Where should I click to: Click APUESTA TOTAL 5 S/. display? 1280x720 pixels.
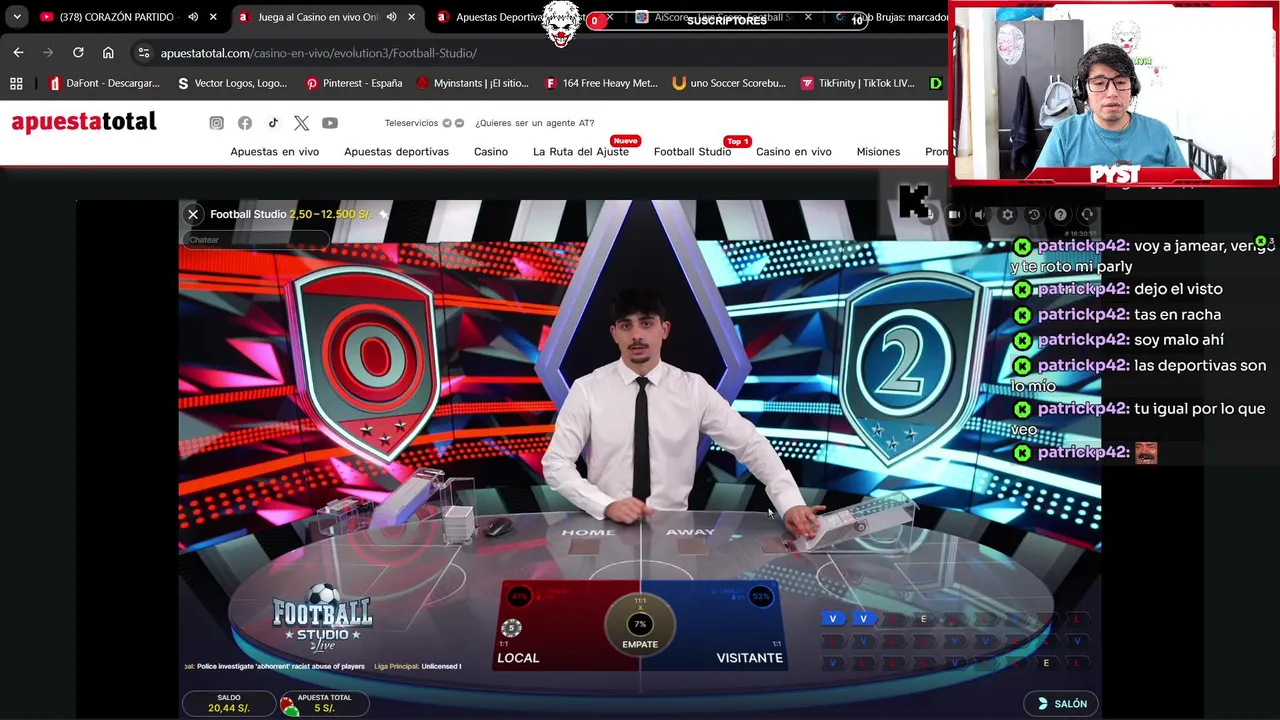pyautogui.click(x=323, y=703)
